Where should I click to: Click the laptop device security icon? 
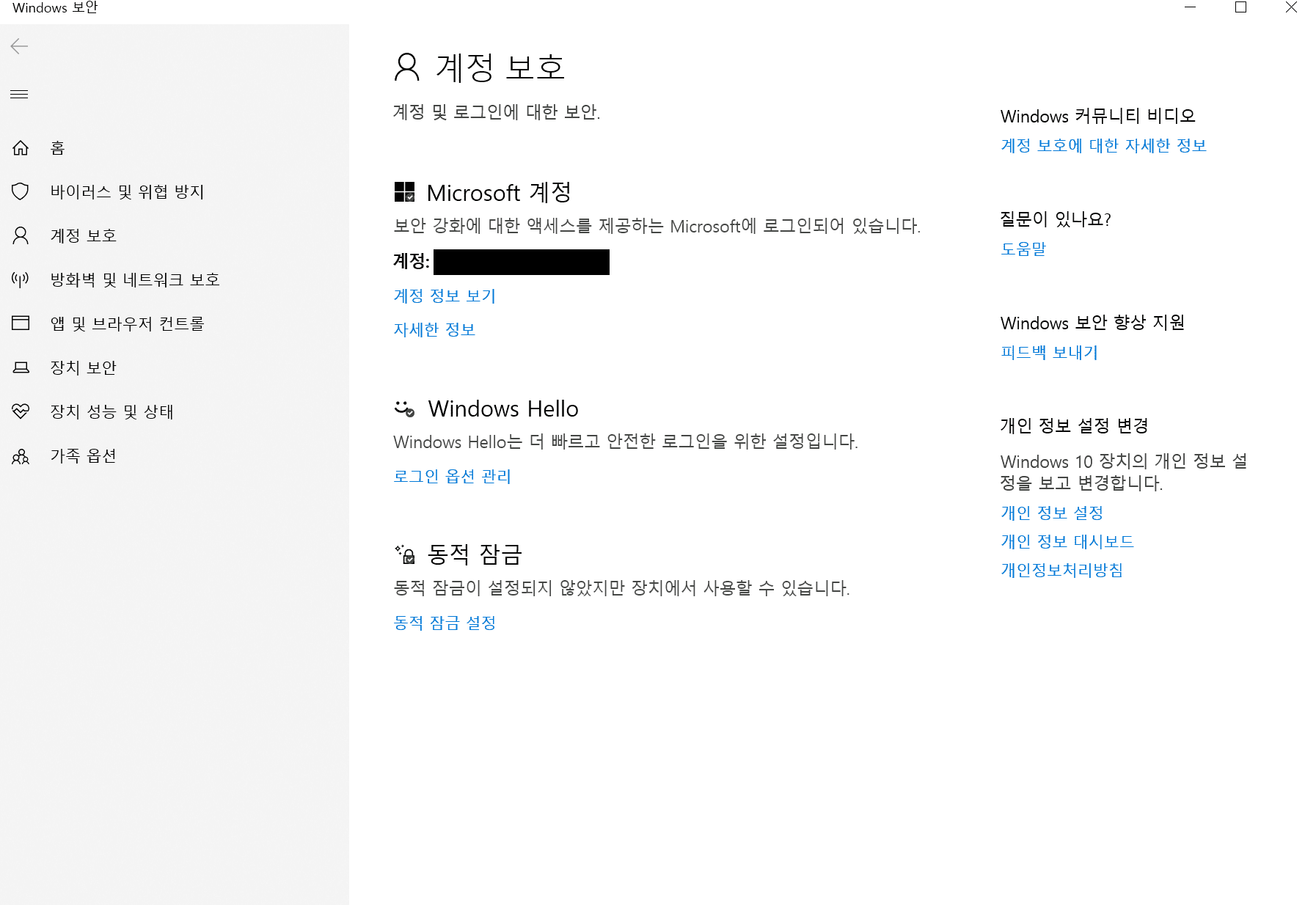click(21, 367)
